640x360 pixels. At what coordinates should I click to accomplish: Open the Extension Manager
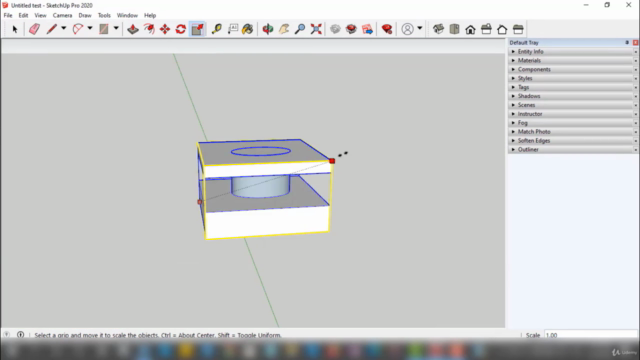tap(387, 29)
